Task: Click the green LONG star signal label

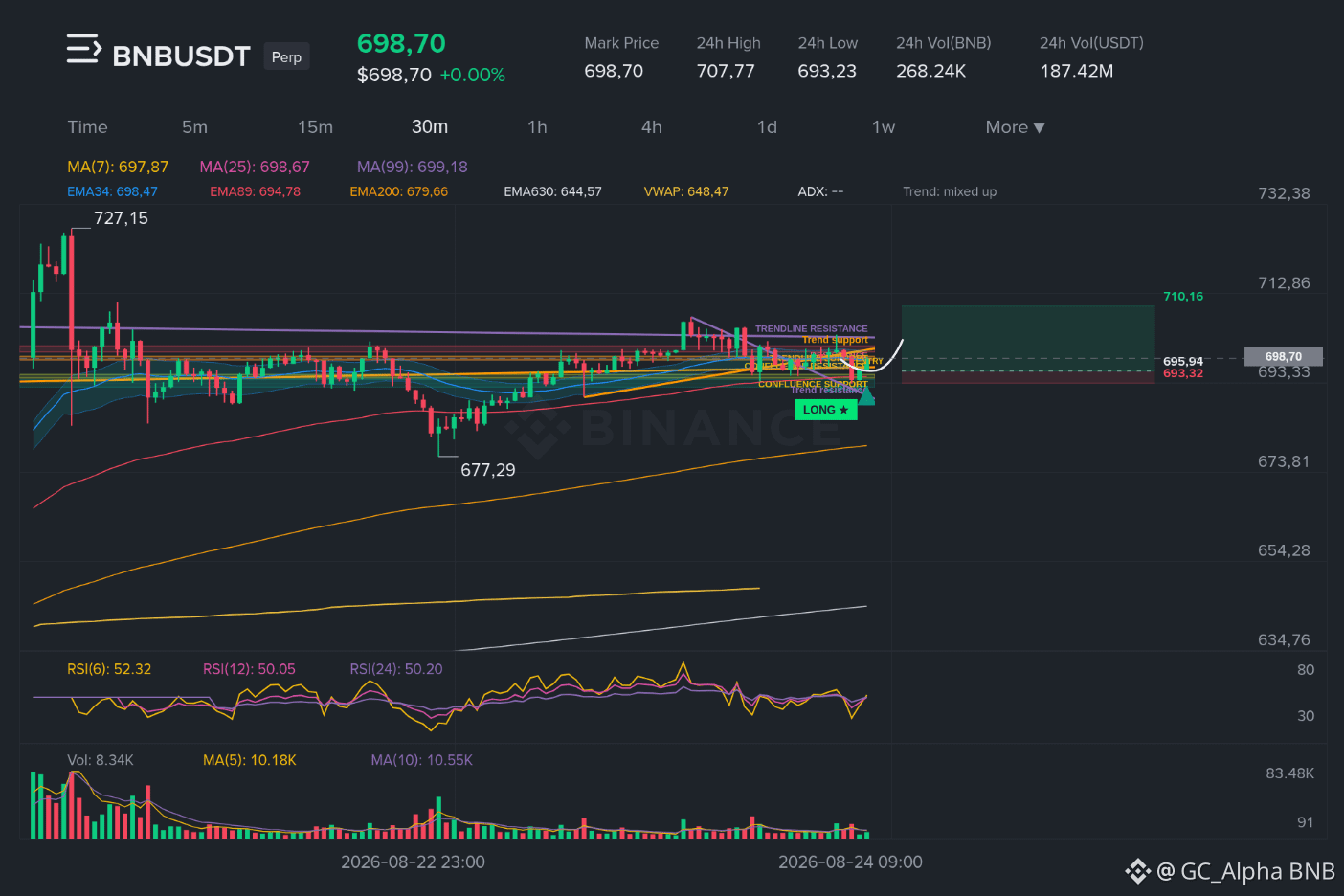Action: 825,410
